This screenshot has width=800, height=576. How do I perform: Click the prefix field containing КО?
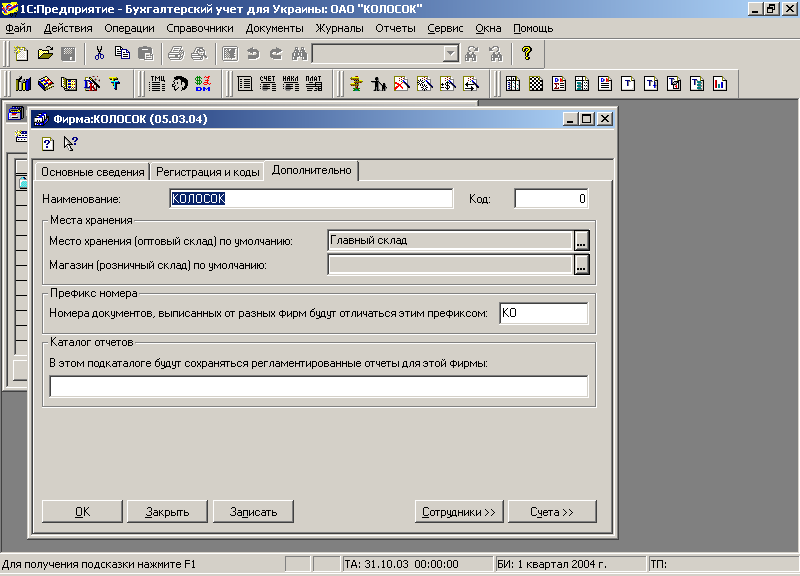[543, 313]
